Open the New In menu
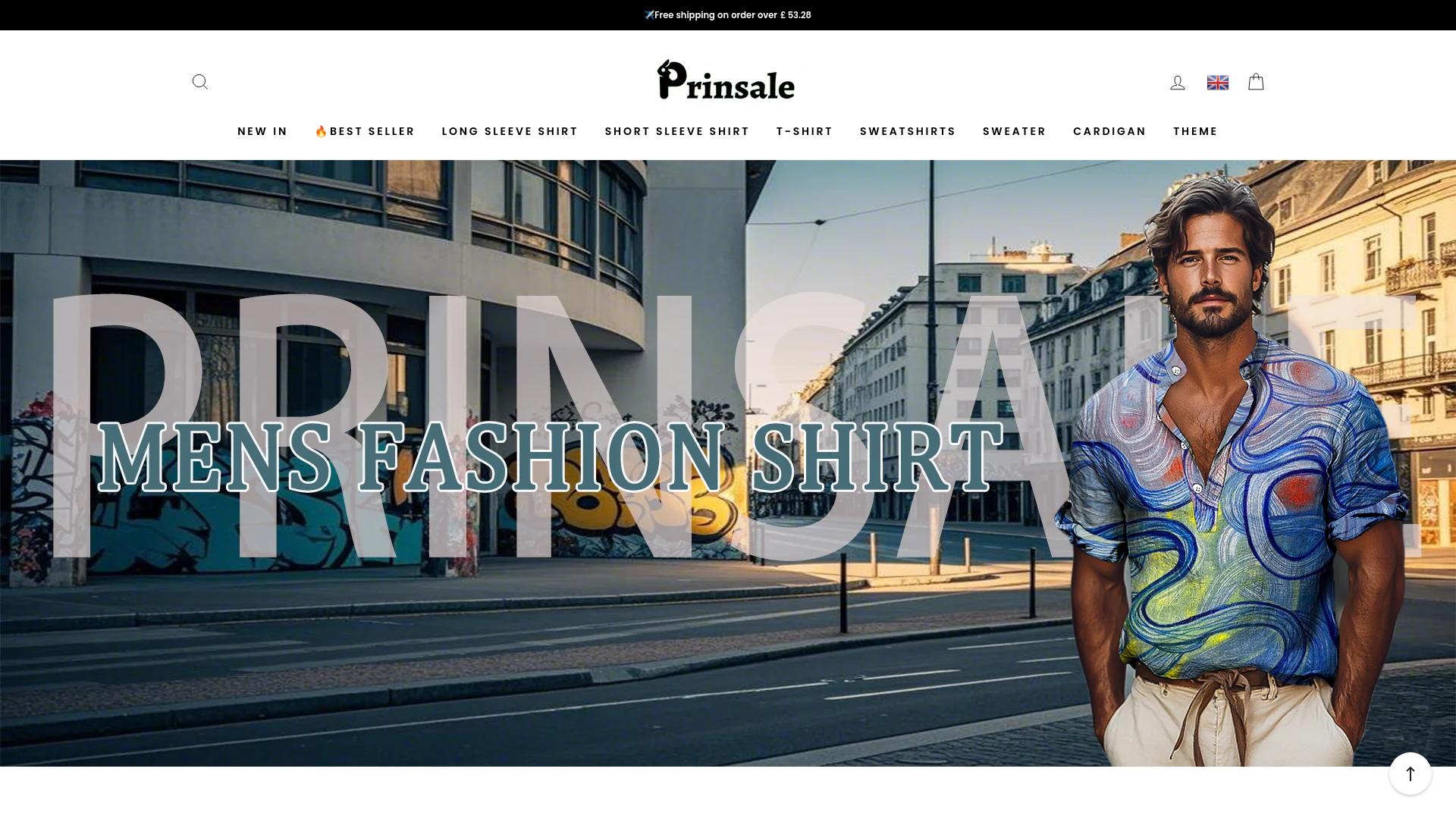Viewport: 1456px width, 819px height. tap(262, 131)
